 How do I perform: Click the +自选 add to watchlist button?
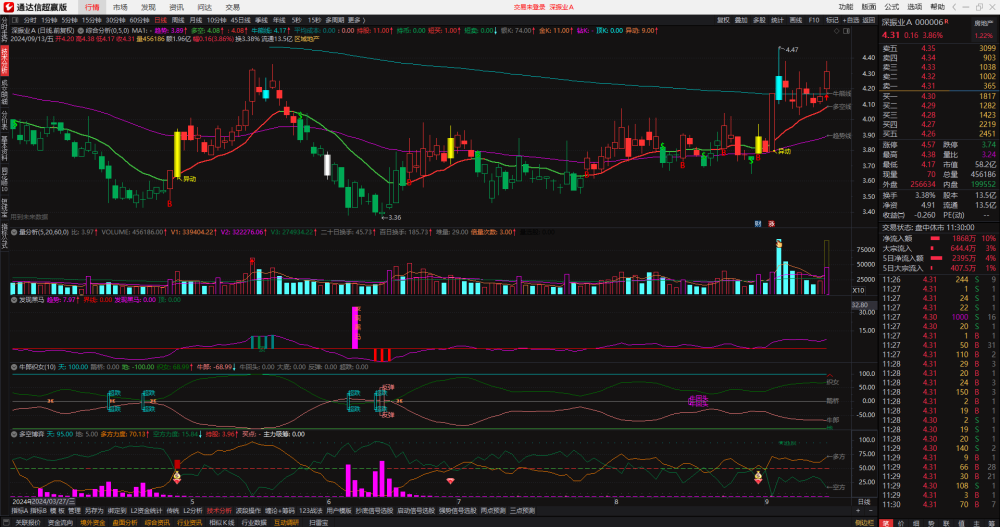pyautogui.click(x=851, y=20)
